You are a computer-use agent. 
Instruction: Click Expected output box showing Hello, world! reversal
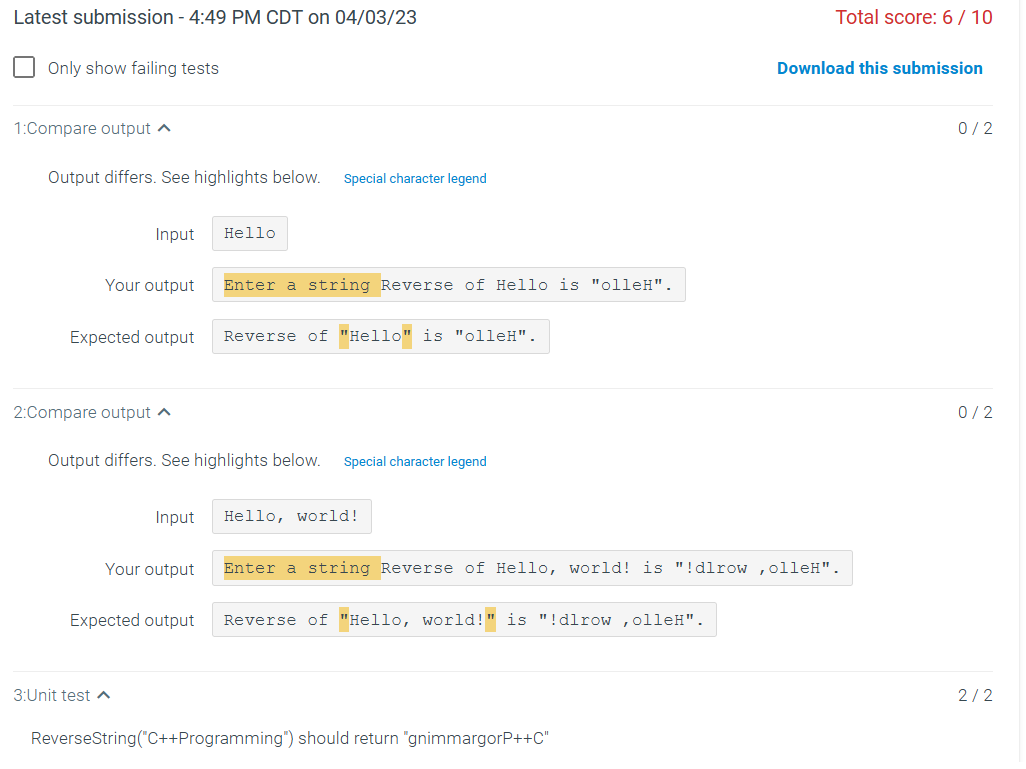(x=462, y=619)
